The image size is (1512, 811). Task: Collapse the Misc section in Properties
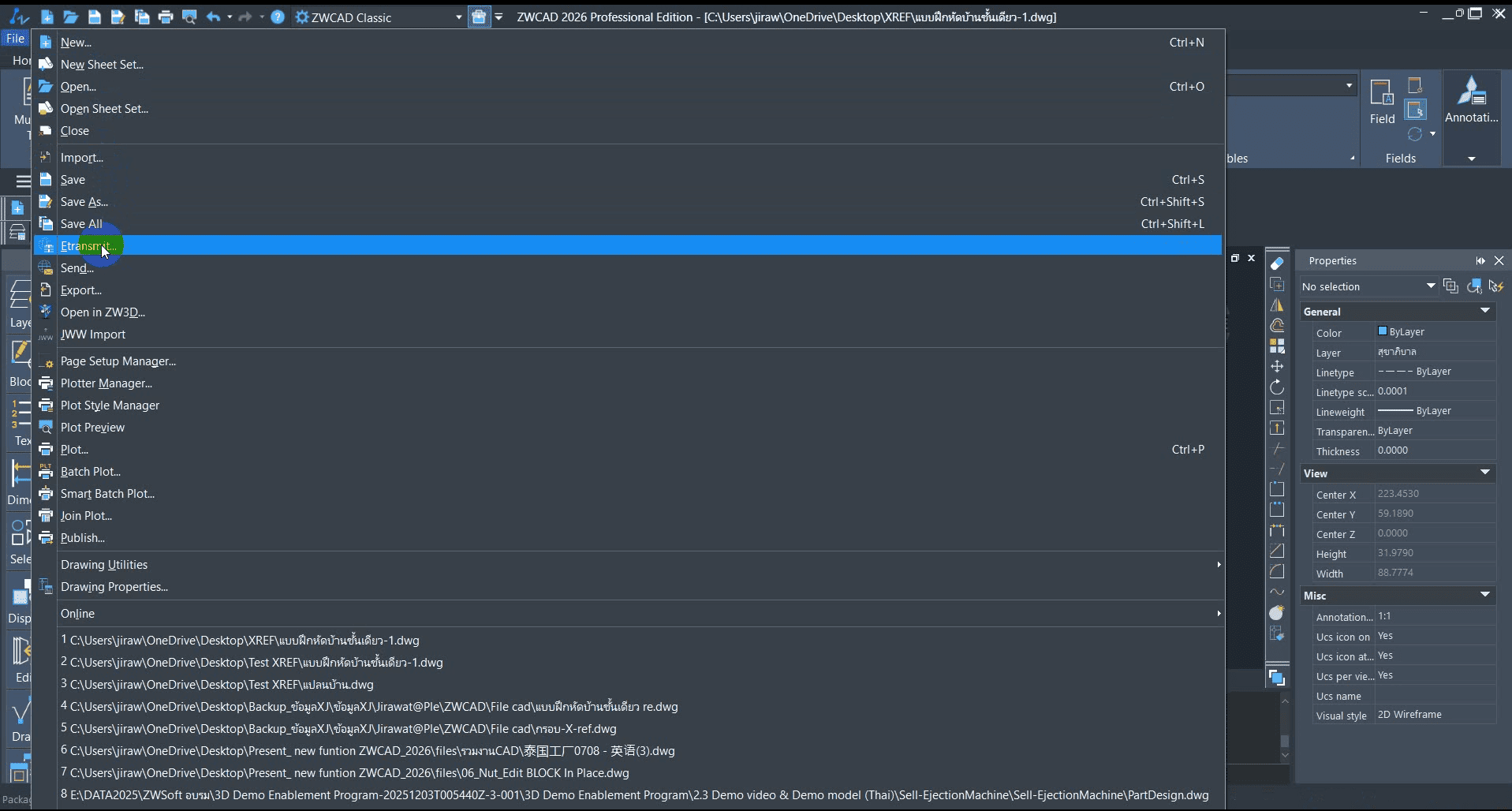coord(1485,596)
